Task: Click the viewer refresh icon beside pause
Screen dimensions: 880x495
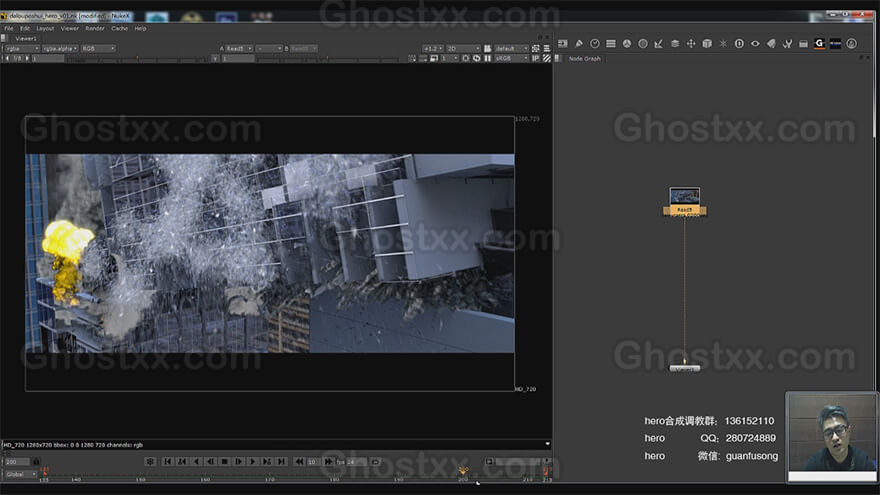Action: [x=476, y=58]
